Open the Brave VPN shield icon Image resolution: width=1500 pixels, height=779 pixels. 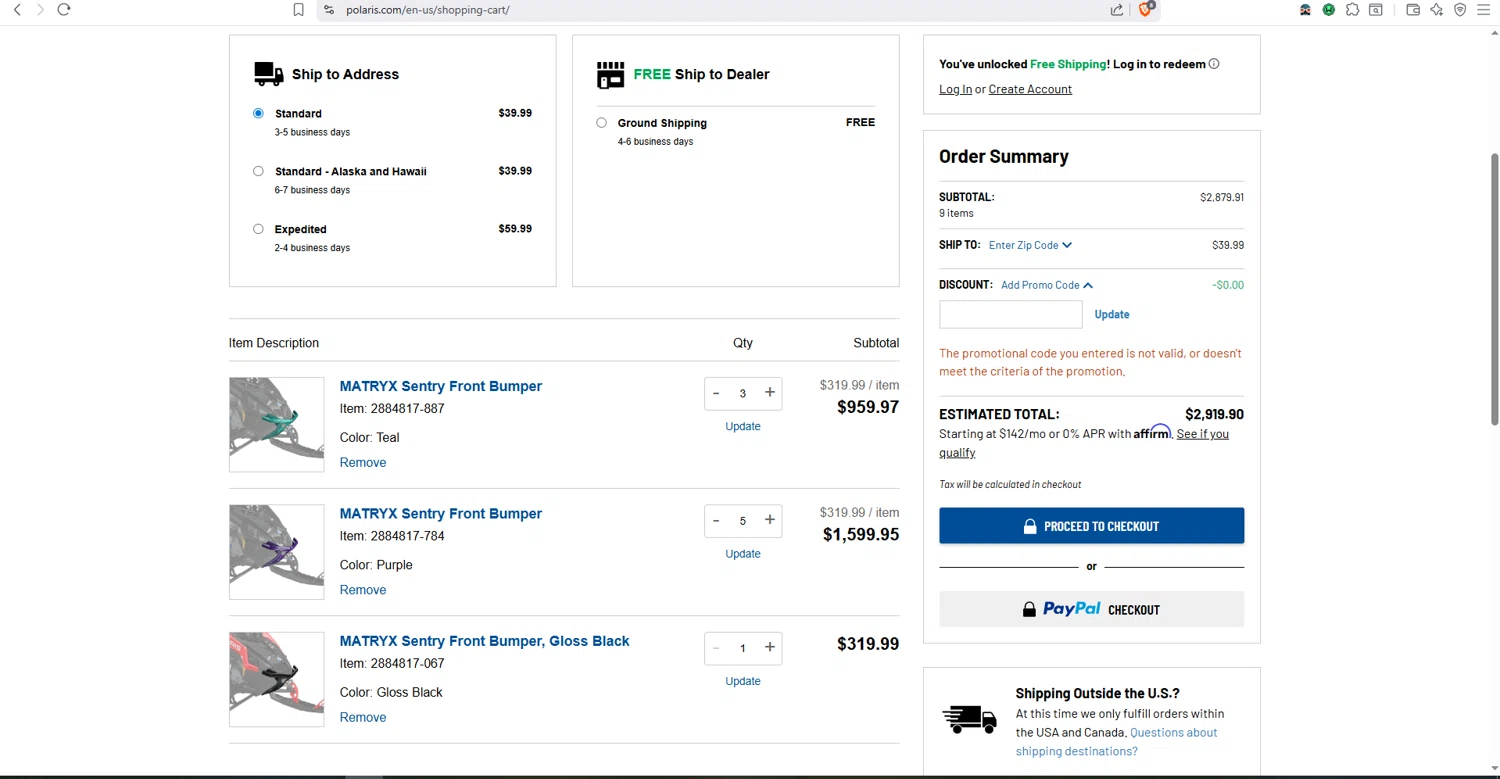[1460, 10]
